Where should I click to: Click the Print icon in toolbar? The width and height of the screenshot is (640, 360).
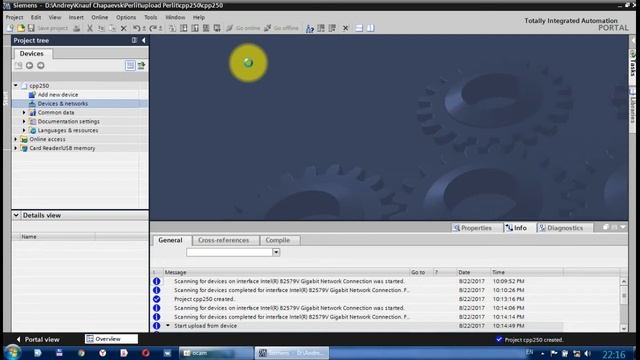tap(77, 28)
